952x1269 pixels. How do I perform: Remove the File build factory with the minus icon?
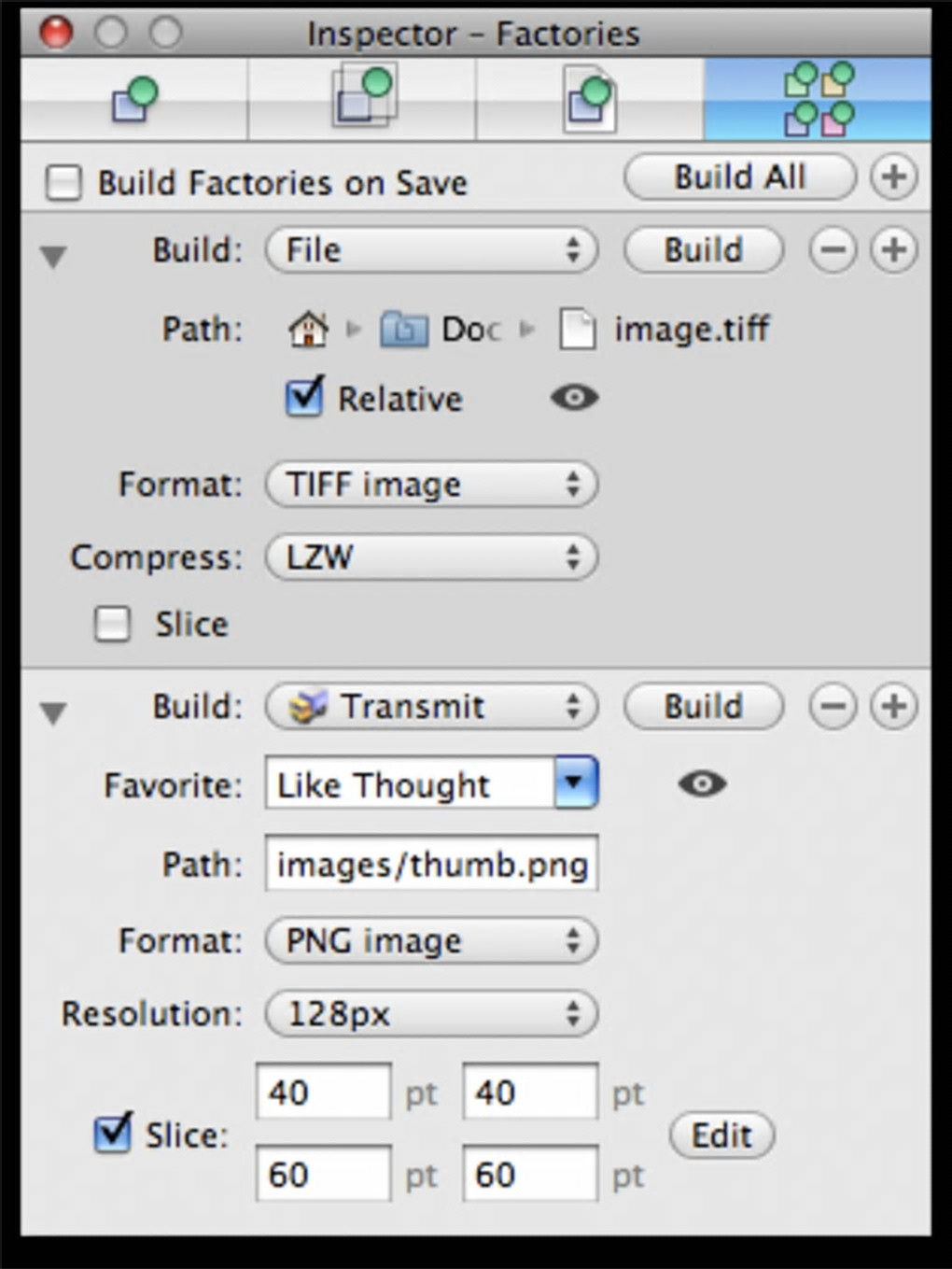click(x=833, y=250)
